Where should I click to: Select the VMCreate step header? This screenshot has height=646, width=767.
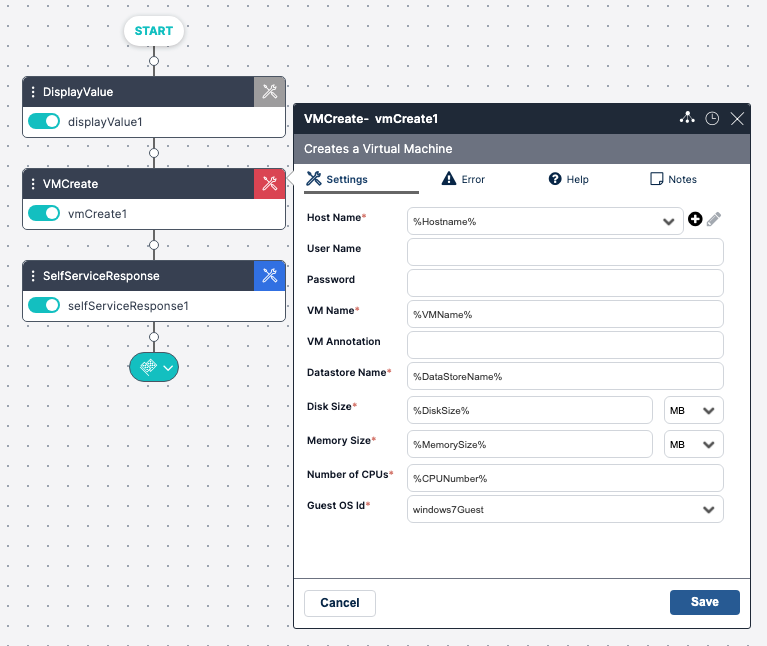[x=138, y=183]
